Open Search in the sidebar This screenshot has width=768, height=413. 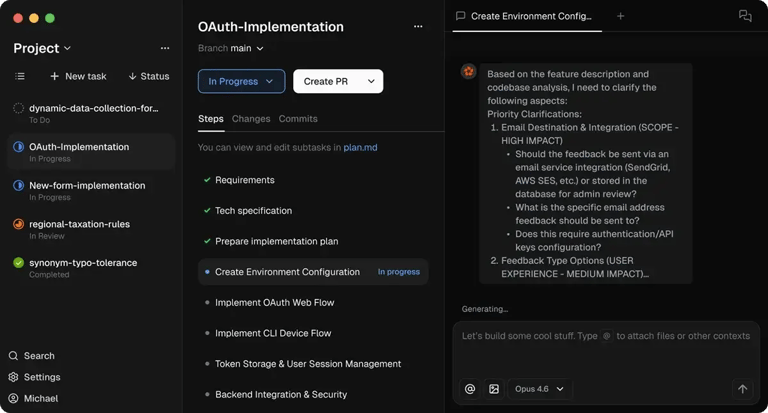pos(38,355)
